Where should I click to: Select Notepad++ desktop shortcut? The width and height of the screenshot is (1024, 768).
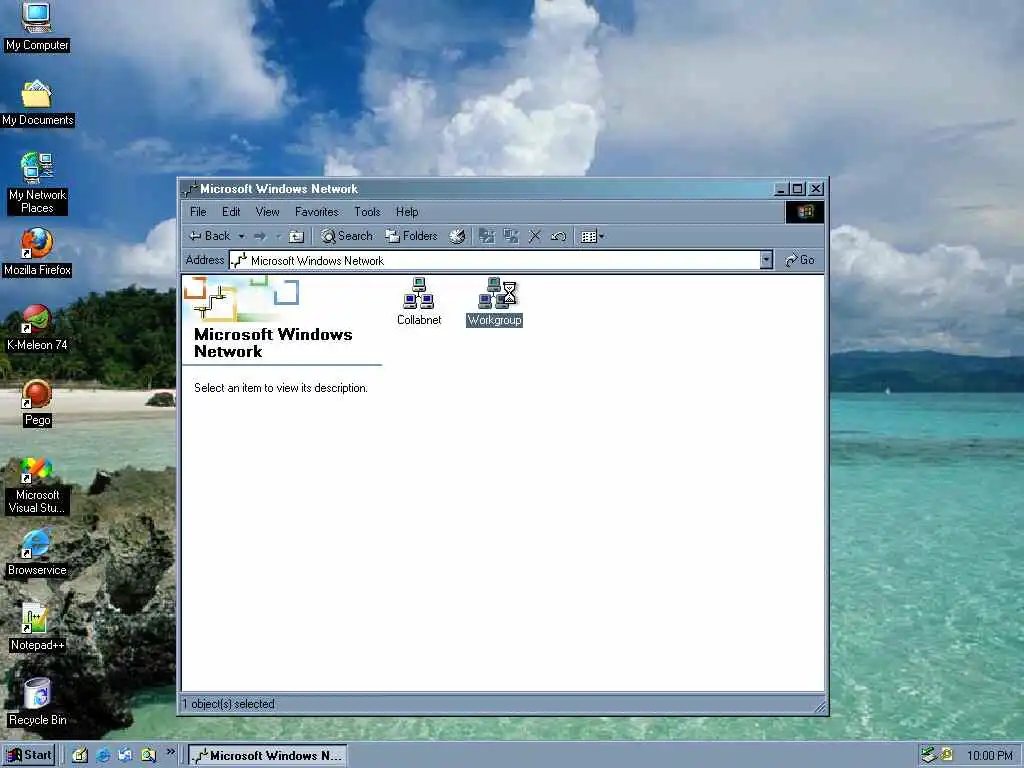tap(37, 628)
